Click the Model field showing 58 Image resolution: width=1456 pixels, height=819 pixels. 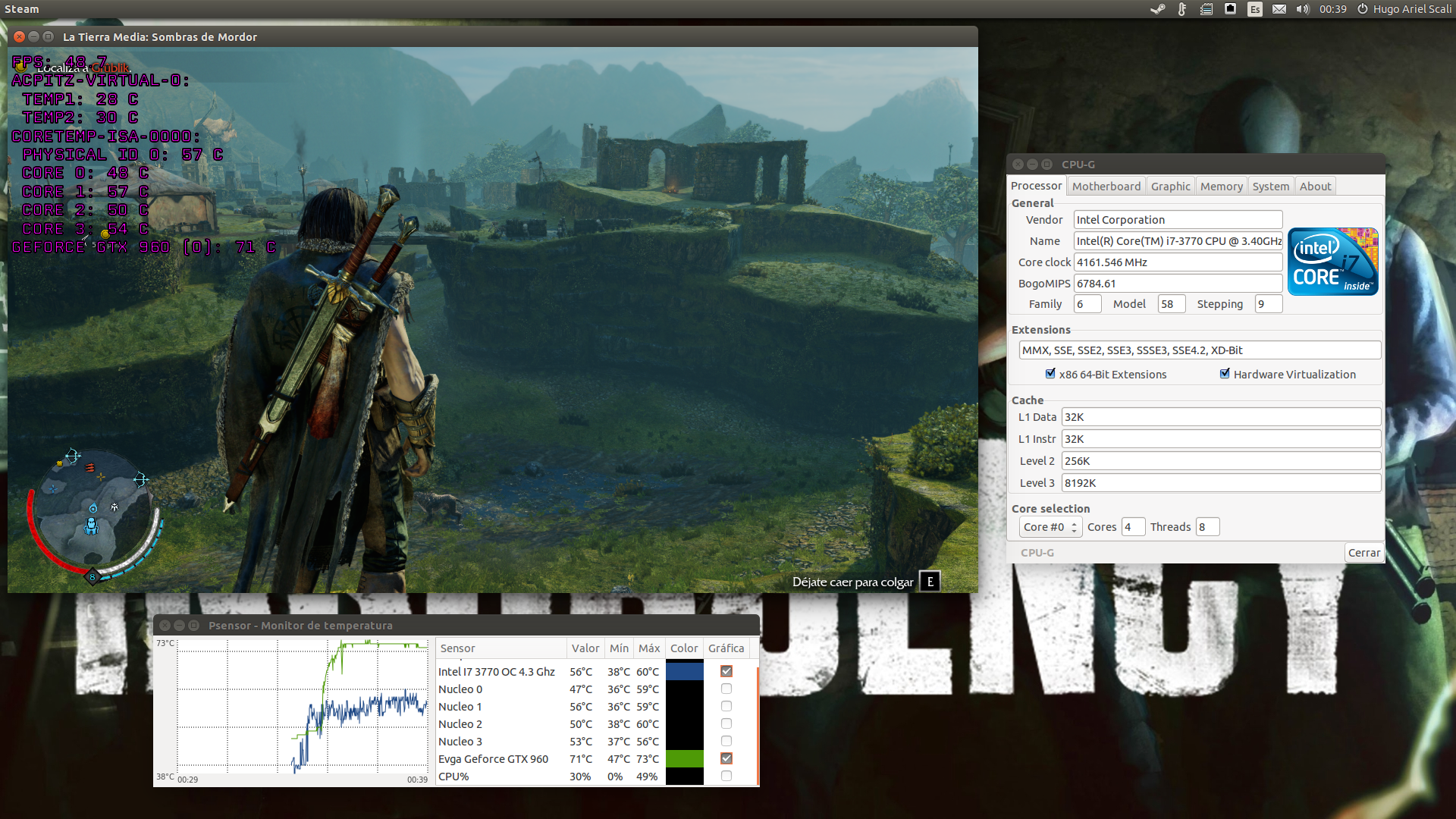click(x=1172, y=304)
